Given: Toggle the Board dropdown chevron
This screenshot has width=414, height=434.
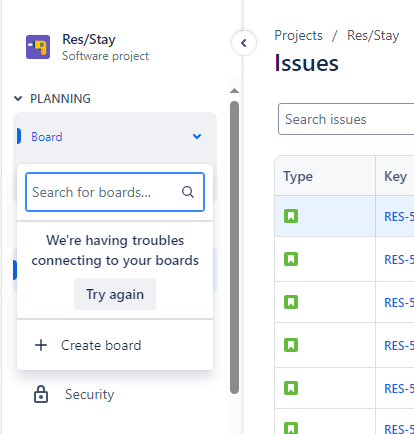Looking at the screenshot, I should point(197,136).
